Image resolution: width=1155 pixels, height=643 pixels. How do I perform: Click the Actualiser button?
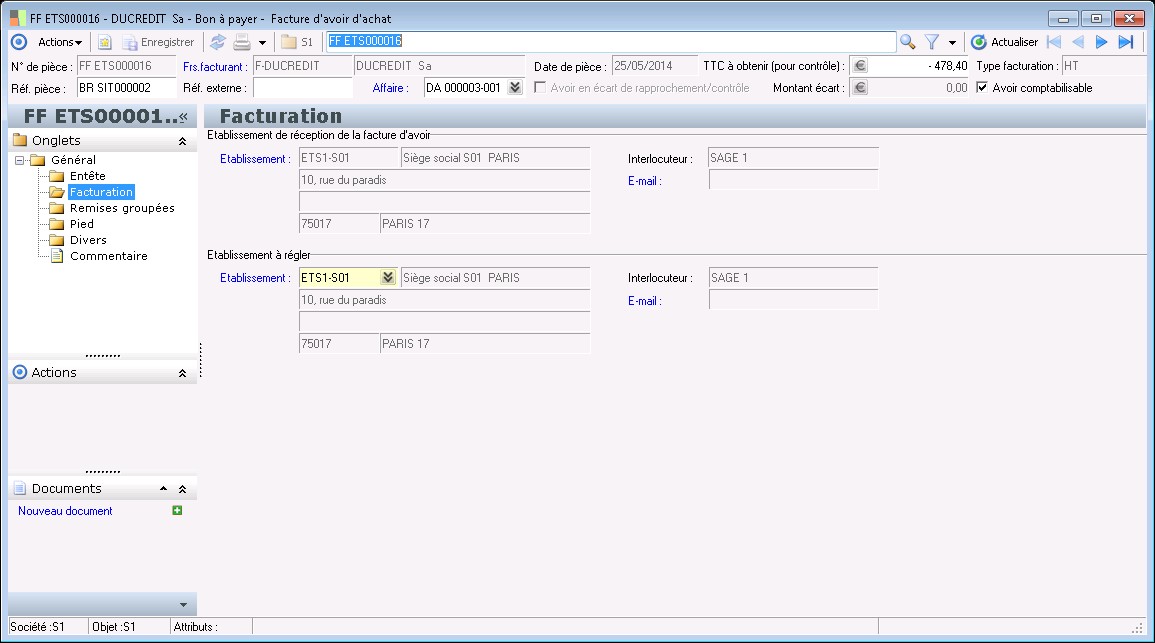[1004, 42]
